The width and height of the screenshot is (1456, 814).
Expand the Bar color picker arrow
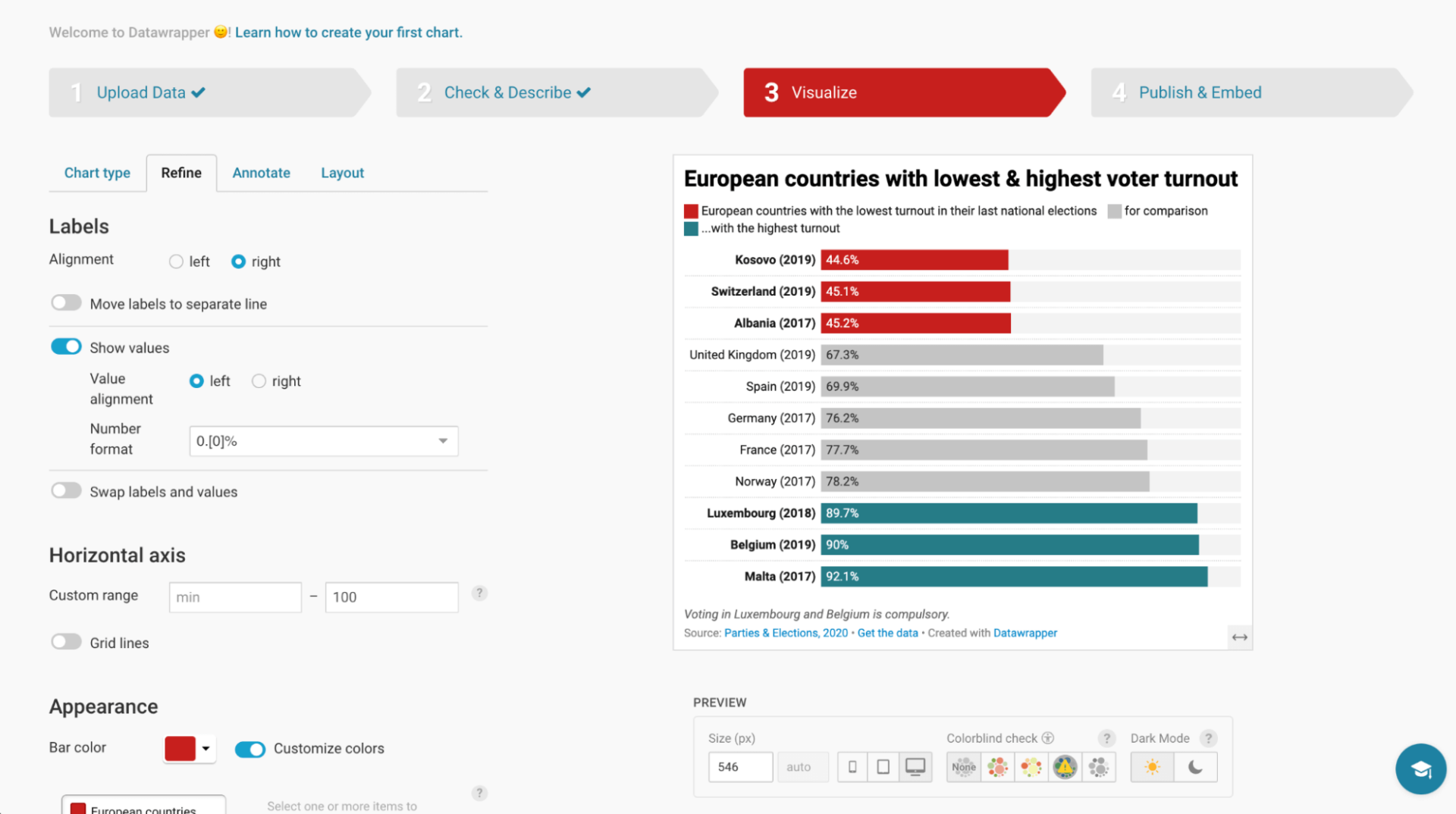206,749
